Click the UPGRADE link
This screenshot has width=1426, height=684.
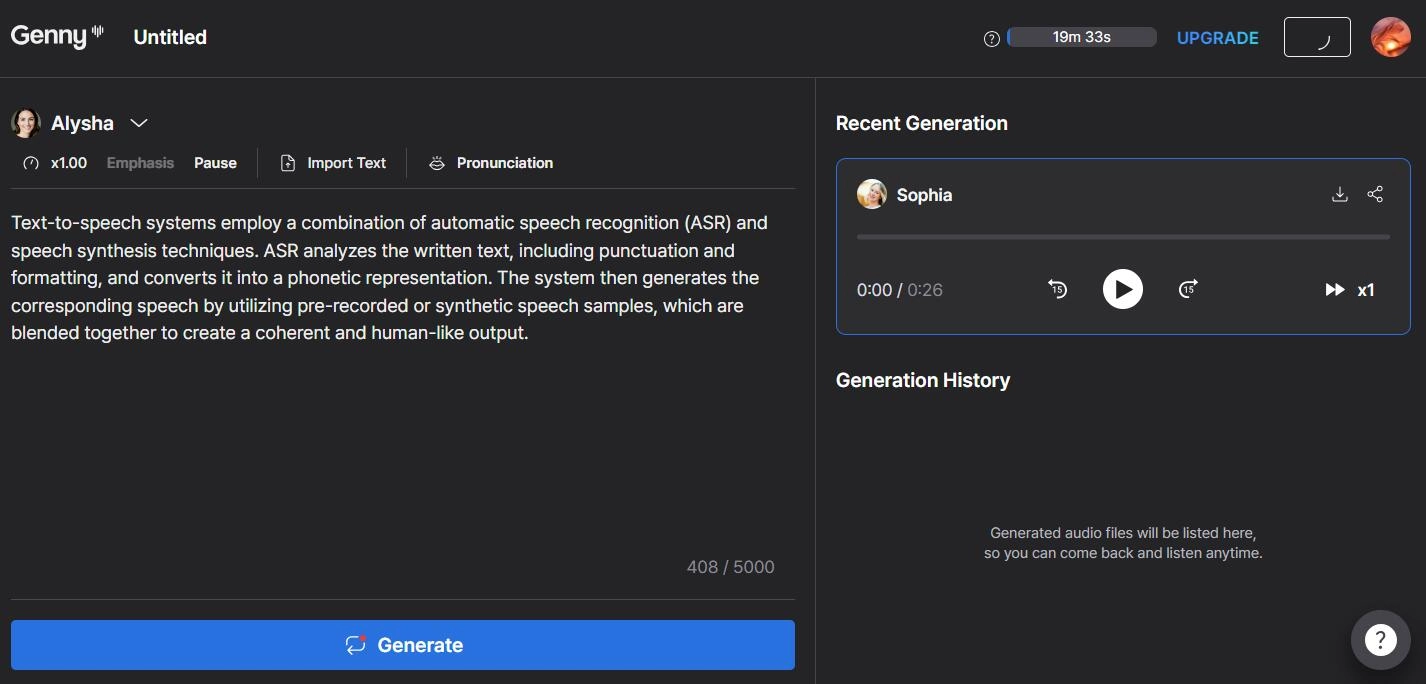tap(1217, 38)
